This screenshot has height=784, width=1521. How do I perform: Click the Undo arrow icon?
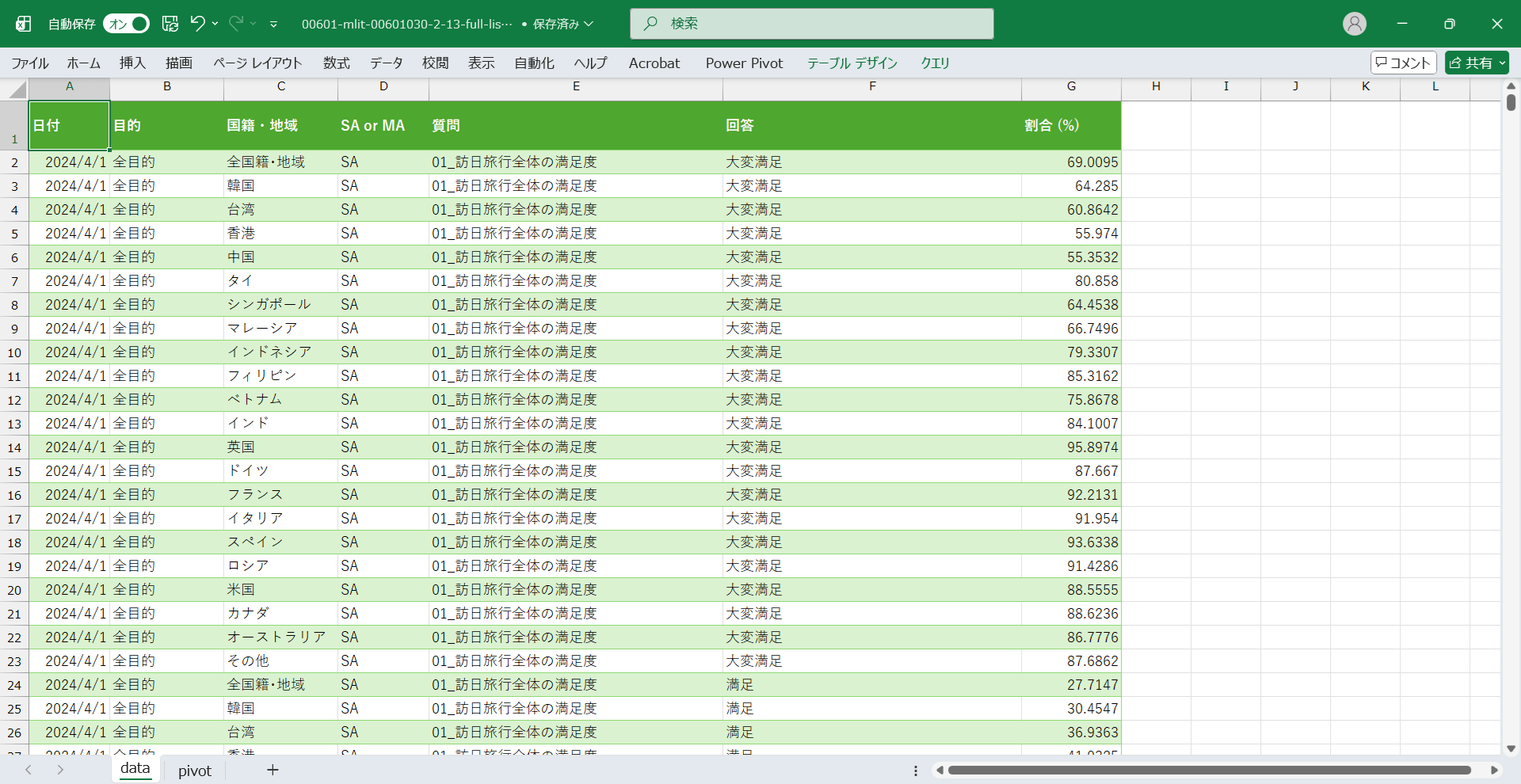tap(197, 24)
